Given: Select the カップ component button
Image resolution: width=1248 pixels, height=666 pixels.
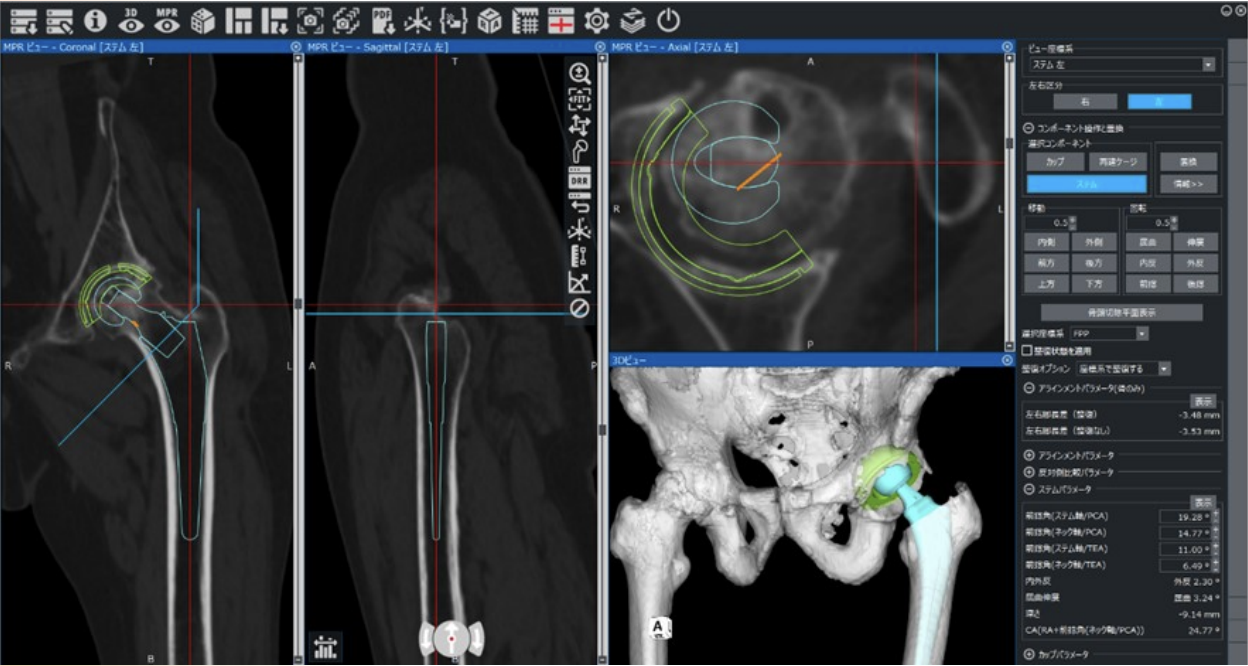Looking at the screenshot, I should [x=1055, y=161].
